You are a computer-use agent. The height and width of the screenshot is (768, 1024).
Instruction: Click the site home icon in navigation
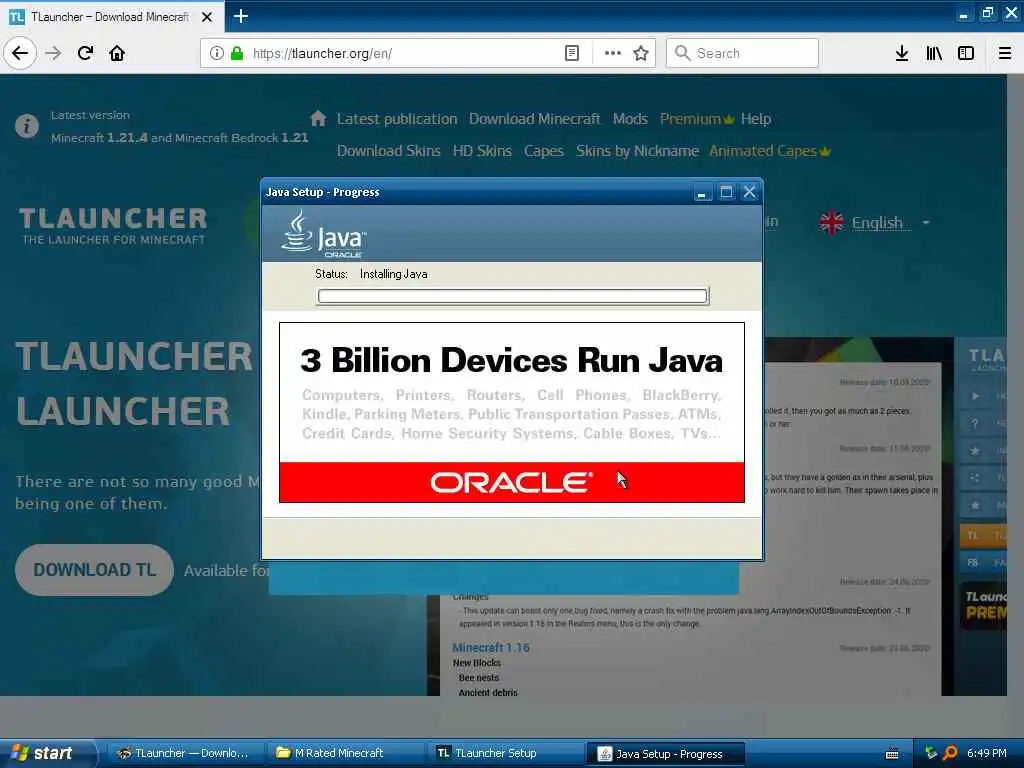pos(318,118)
